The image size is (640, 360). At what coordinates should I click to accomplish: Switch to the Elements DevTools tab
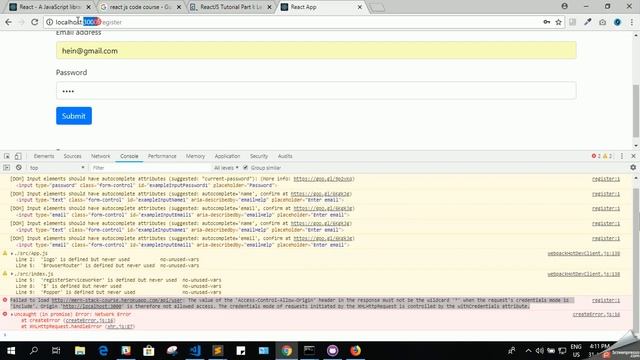pos(44,156)
